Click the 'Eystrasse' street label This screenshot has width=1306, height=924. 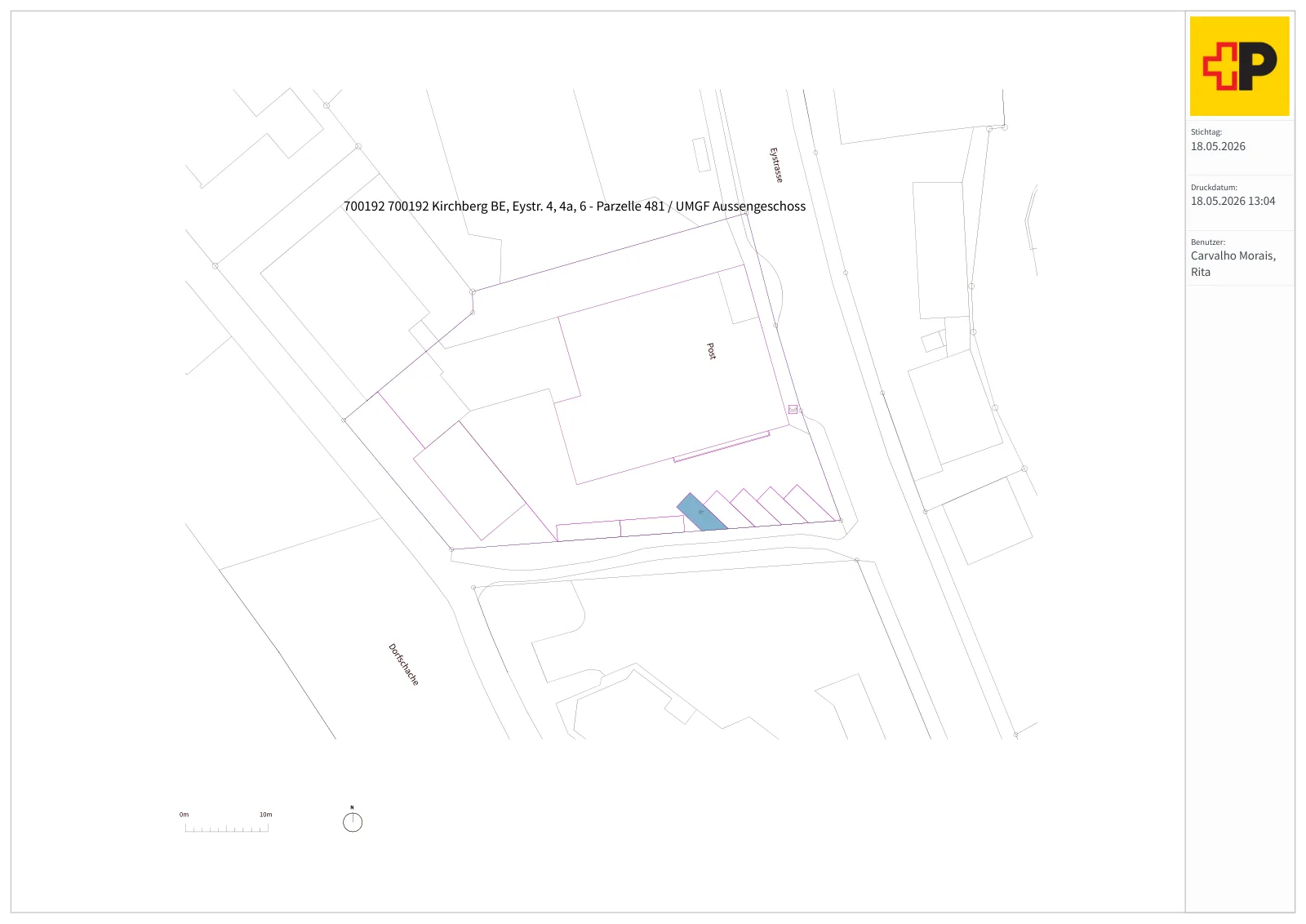tap(776, 165)
